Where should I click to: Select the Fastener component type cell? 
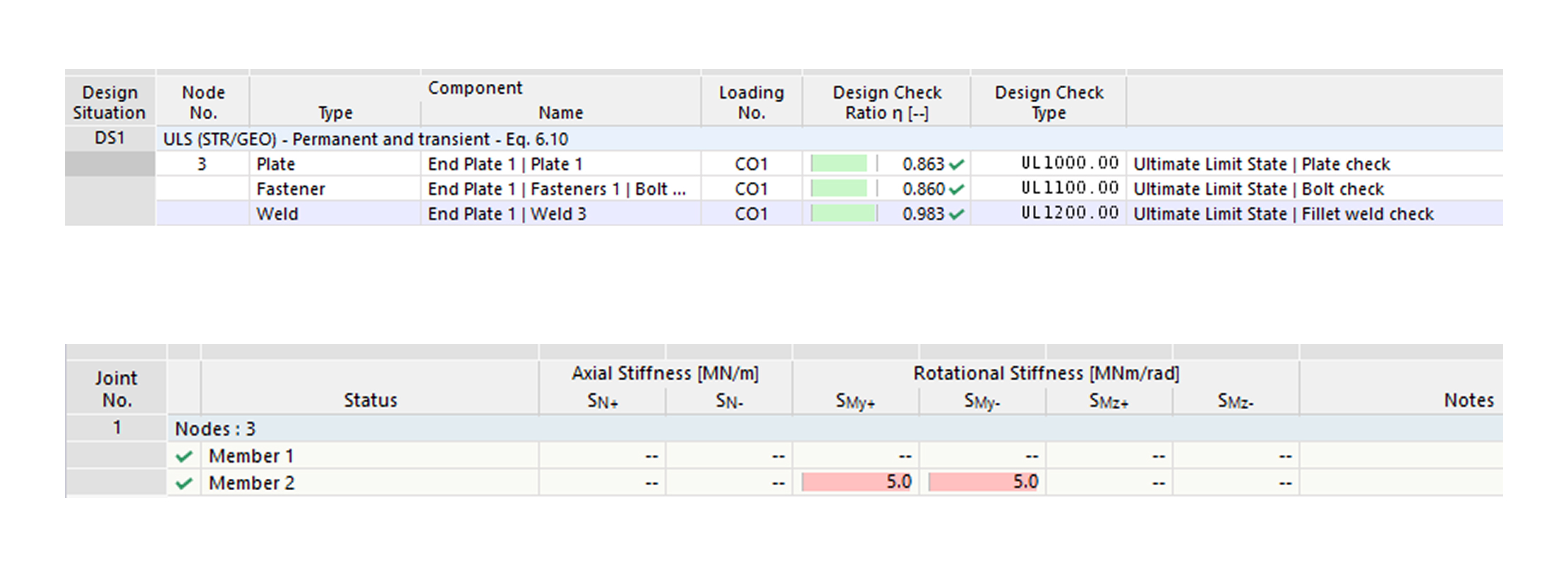pyautogui.click(x=291, y=189)
